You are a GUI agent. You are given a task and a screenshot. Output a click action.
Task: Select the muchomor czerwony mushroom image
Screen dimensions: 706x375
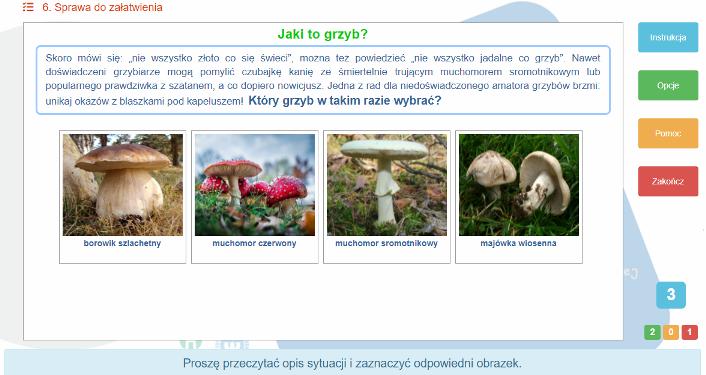pyautogui.click(x=255, y=185)
